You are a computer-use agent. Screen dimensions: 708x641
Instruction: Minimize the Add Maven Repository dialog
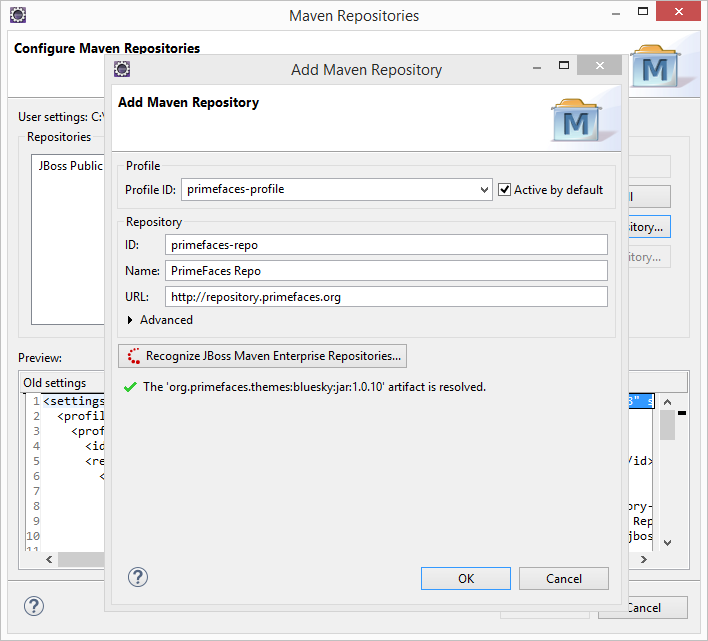pos(537,68)
